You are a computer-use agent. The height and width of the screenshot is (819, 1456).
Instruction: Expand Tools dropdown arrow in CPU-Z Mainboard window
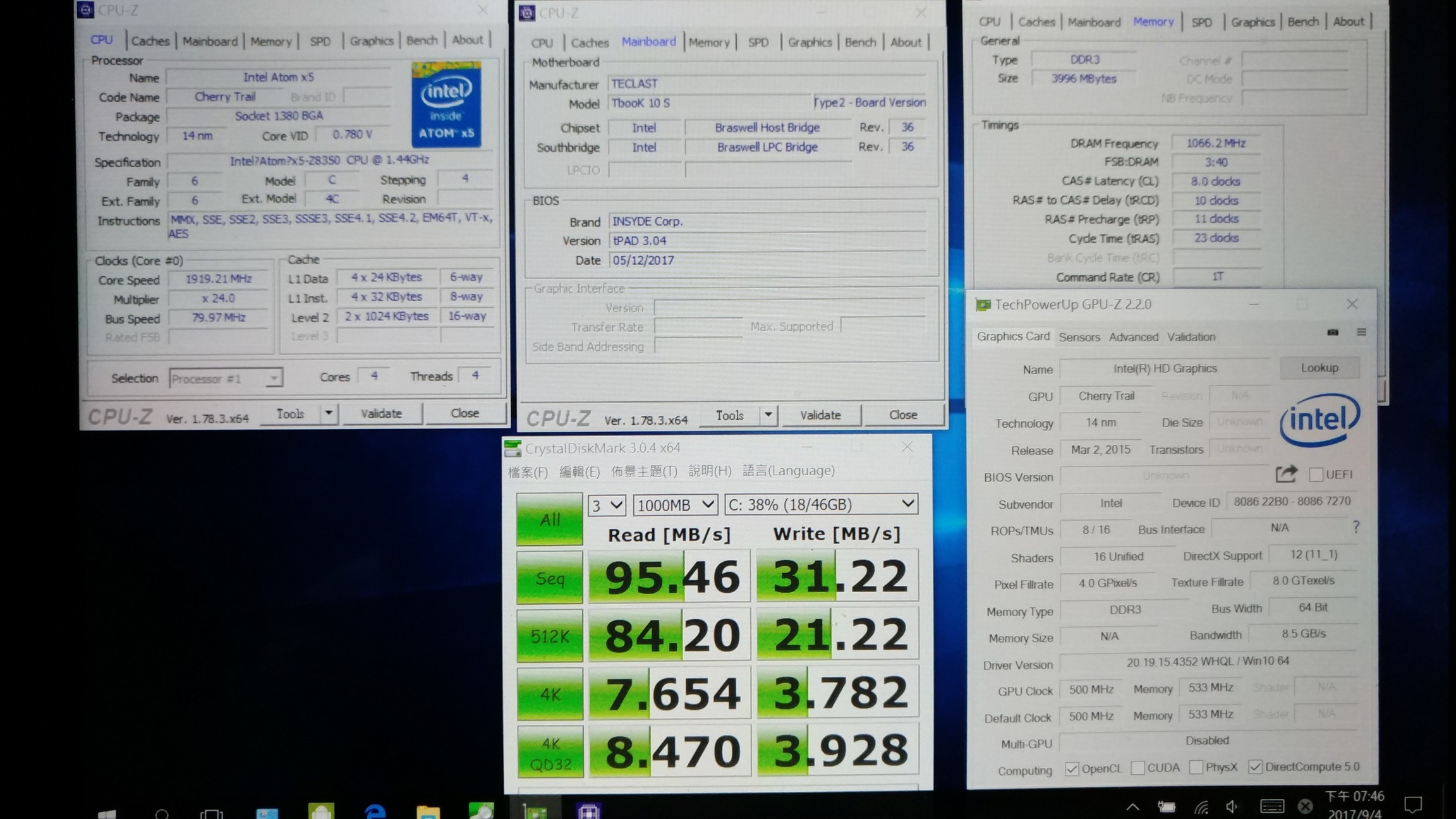coord(768,415)
